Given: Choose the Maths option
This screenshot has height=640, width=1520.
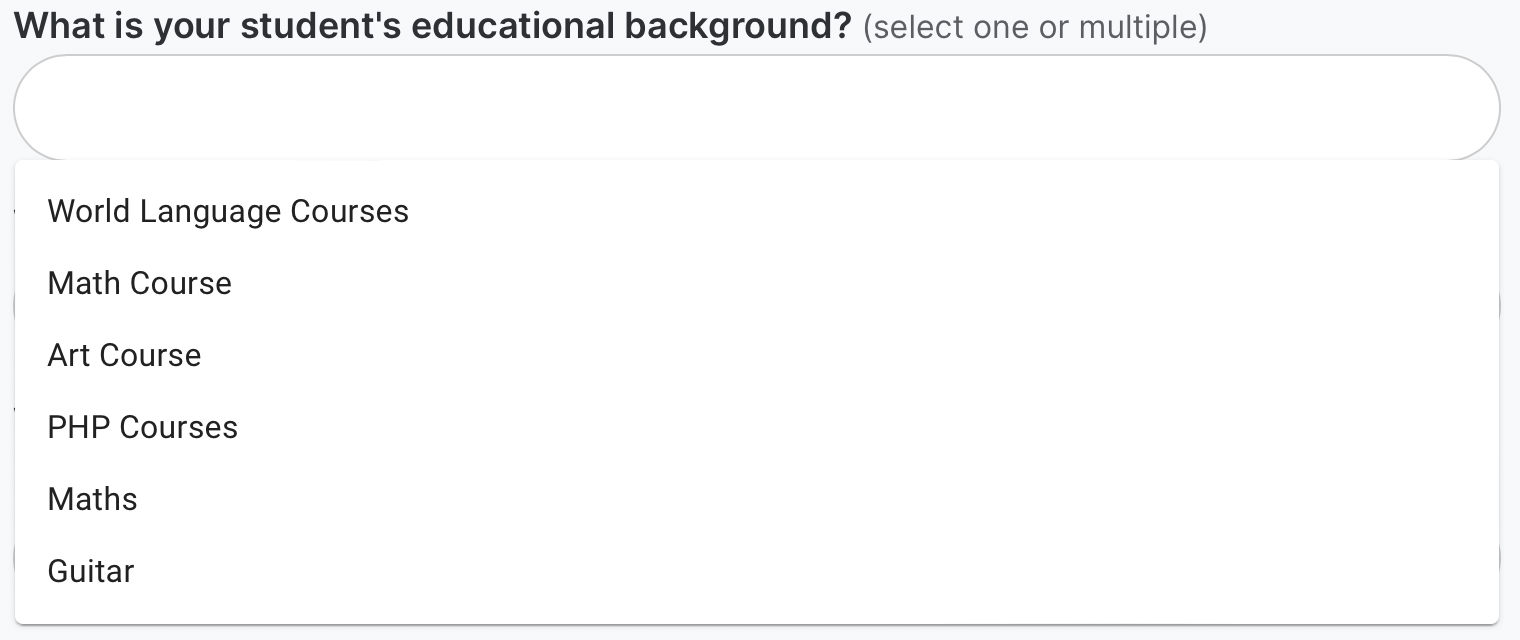Looking at the screenshot, I should [92, 500].
